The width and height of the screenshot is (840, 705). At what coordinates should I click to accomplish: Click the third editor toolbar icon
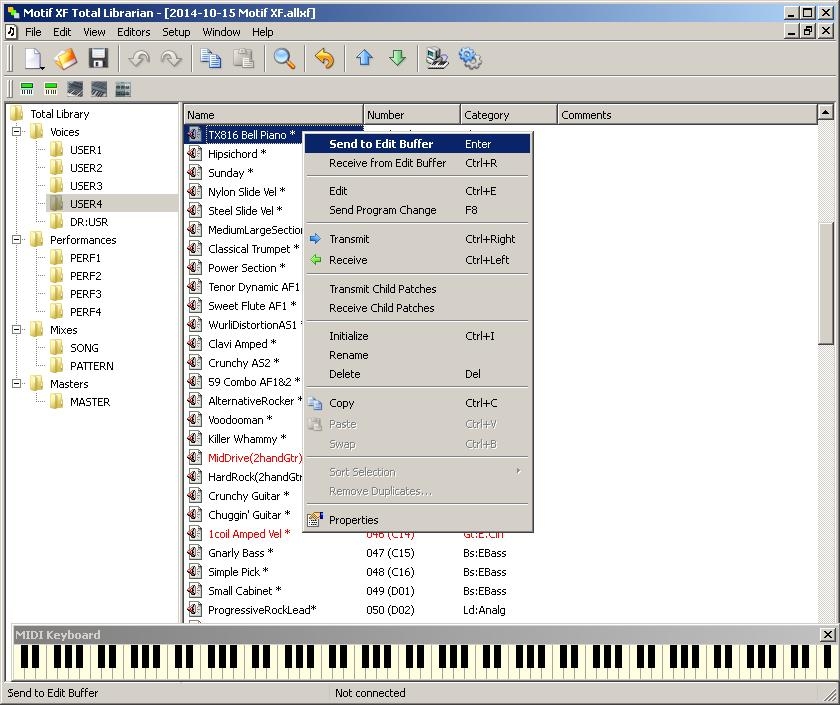pyautogui.click(x=75, y=89)
